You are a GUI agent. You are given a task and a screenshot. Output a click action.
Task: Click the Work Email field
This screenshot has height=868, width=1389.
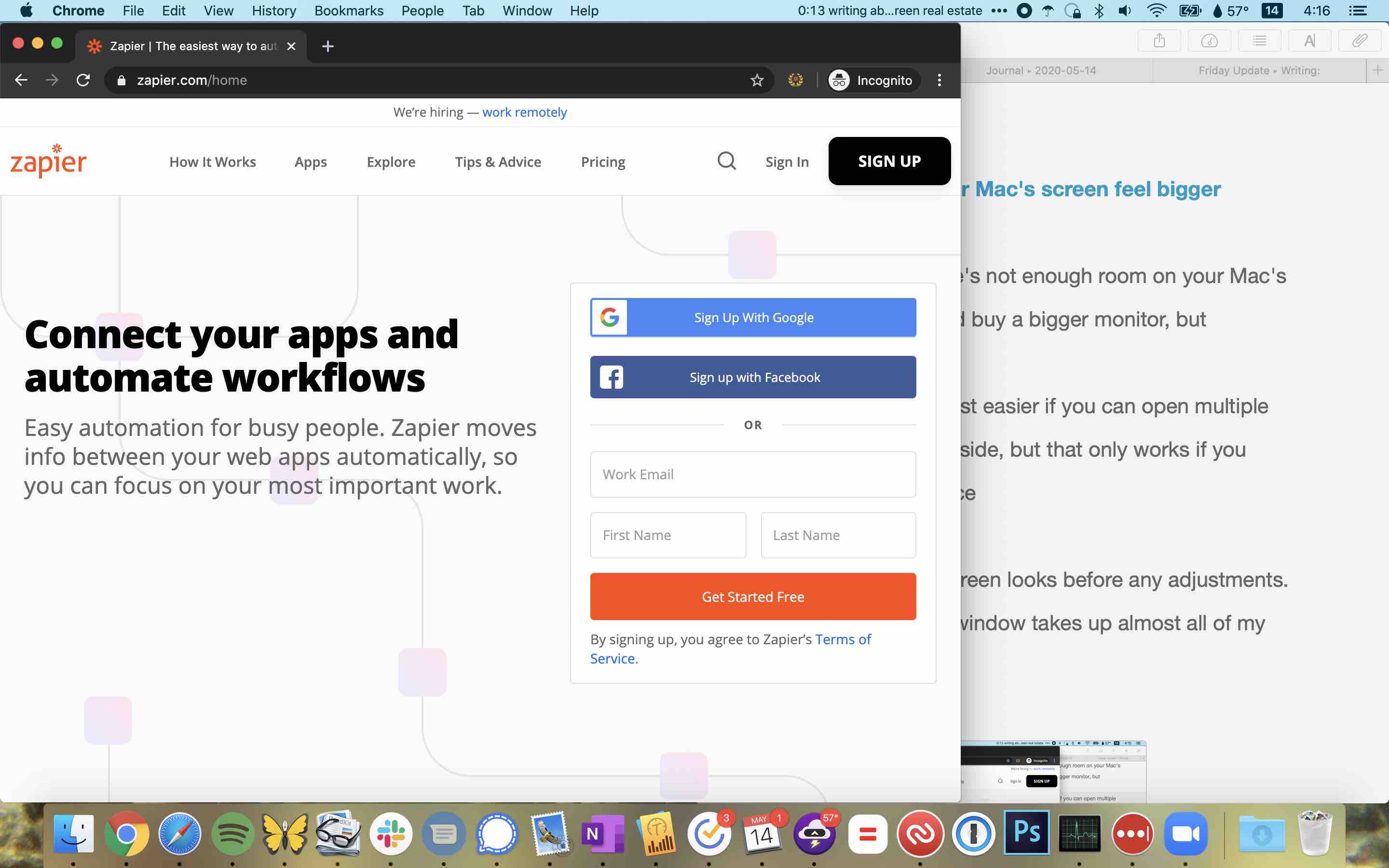(x=753, y=474)
